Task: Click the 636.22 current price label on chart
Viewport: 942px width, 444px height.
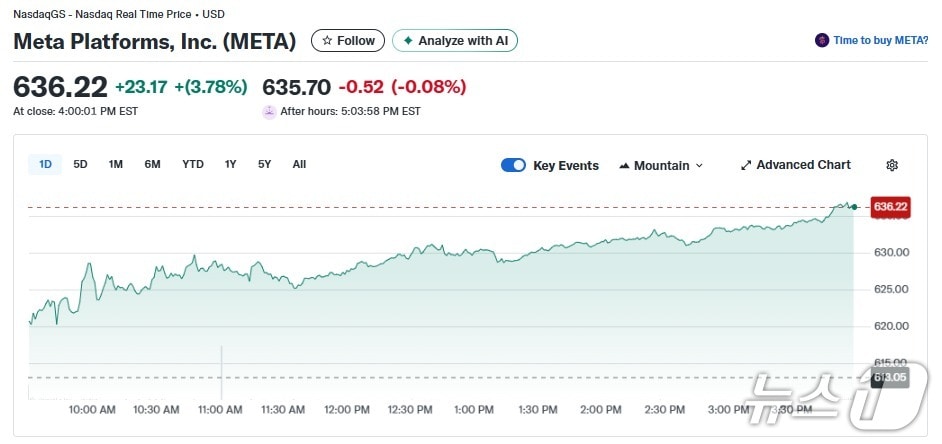Action: (890, 207)
